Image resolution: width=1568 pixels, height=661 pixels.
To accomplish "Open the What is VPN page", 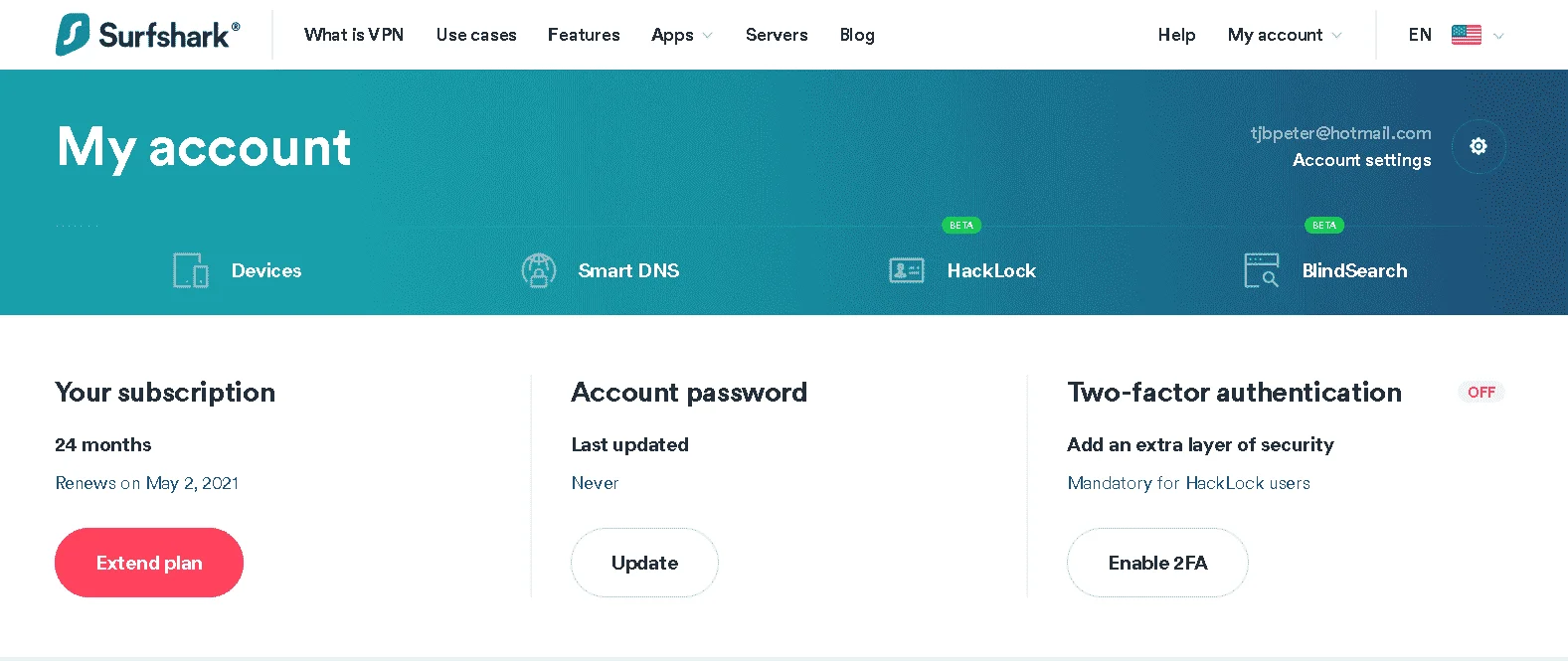I will tap(354, 35).
